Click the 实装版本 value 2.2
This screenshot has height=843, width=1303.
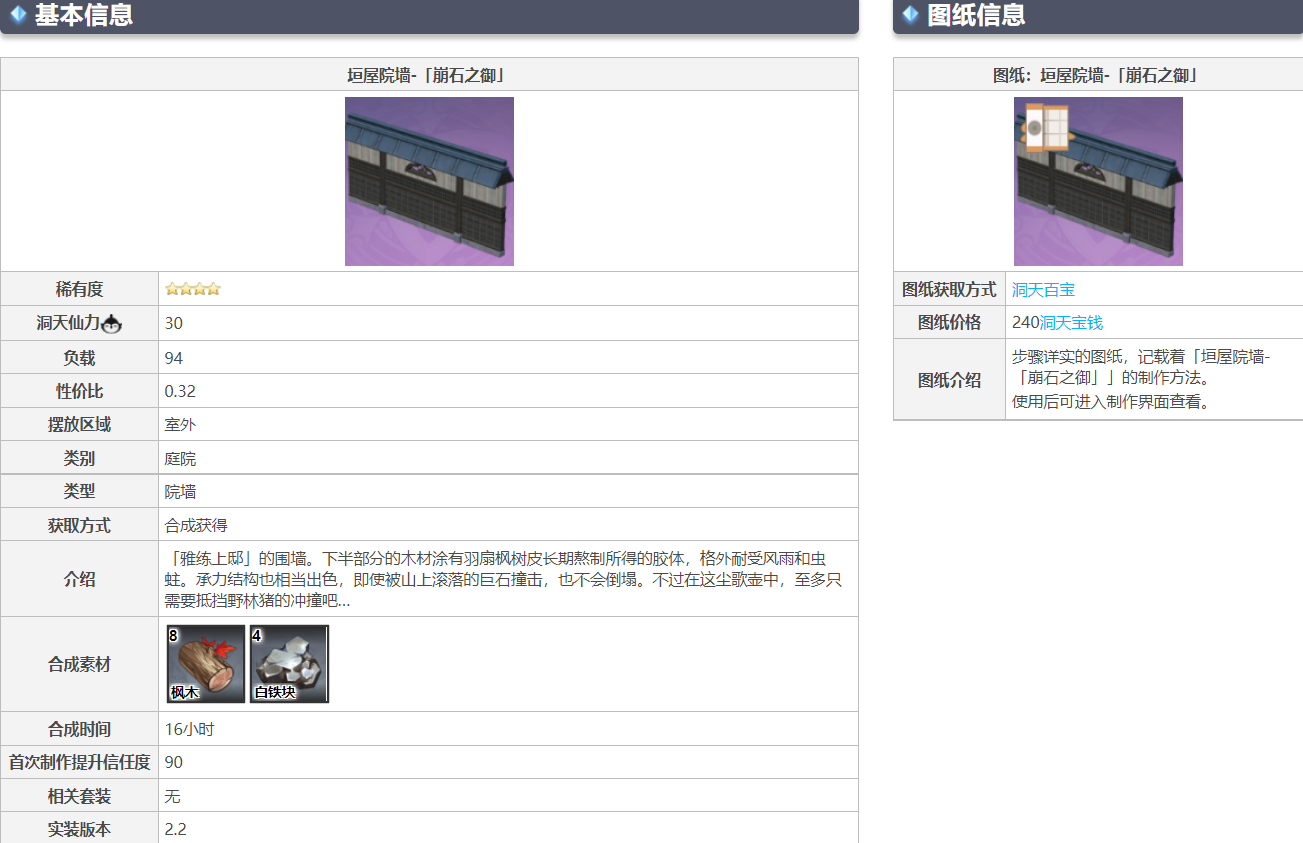click(x=175, y=829)
